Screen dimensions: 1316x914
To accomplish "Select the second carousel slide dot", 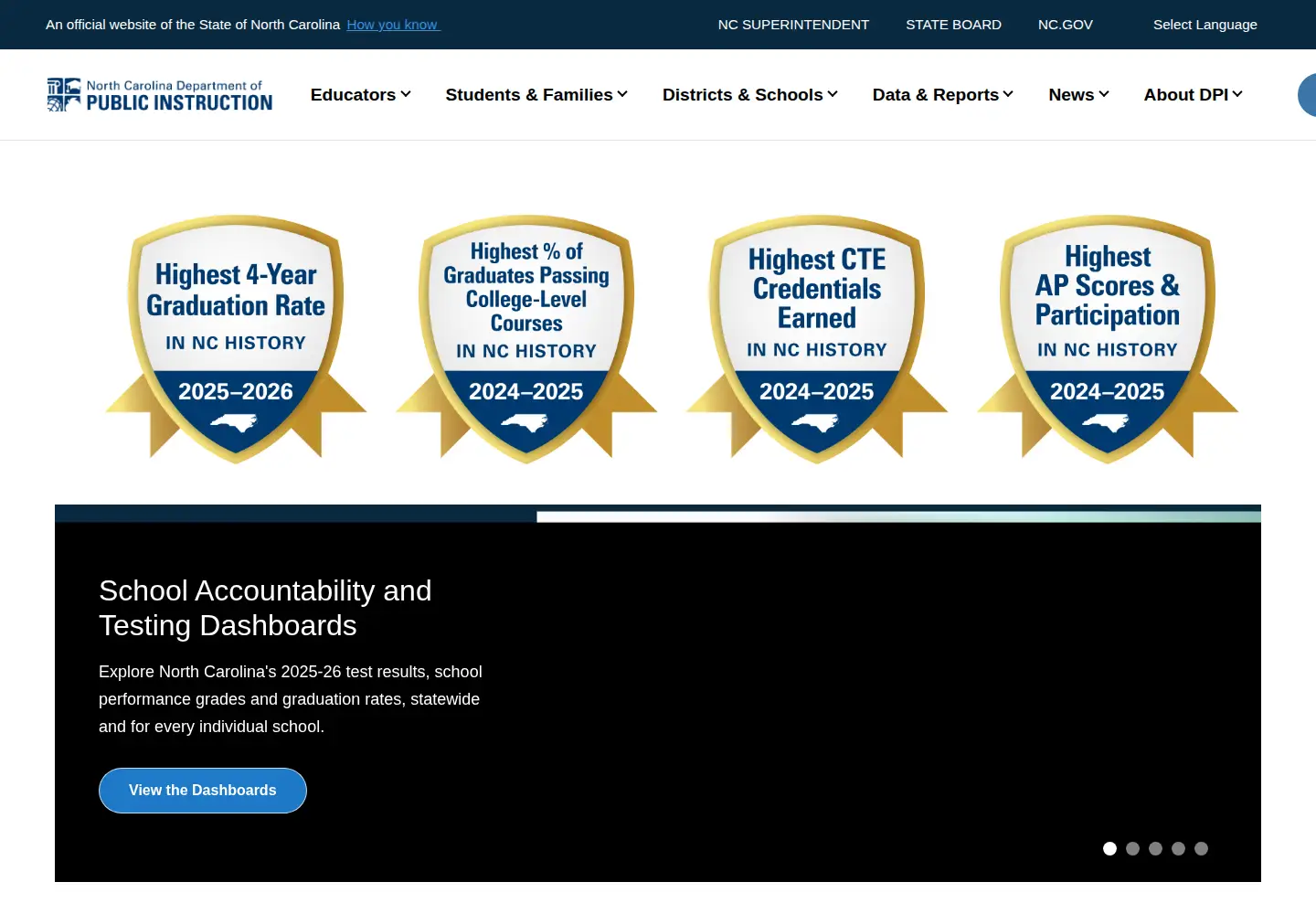I will click(x=1132, y=849).
